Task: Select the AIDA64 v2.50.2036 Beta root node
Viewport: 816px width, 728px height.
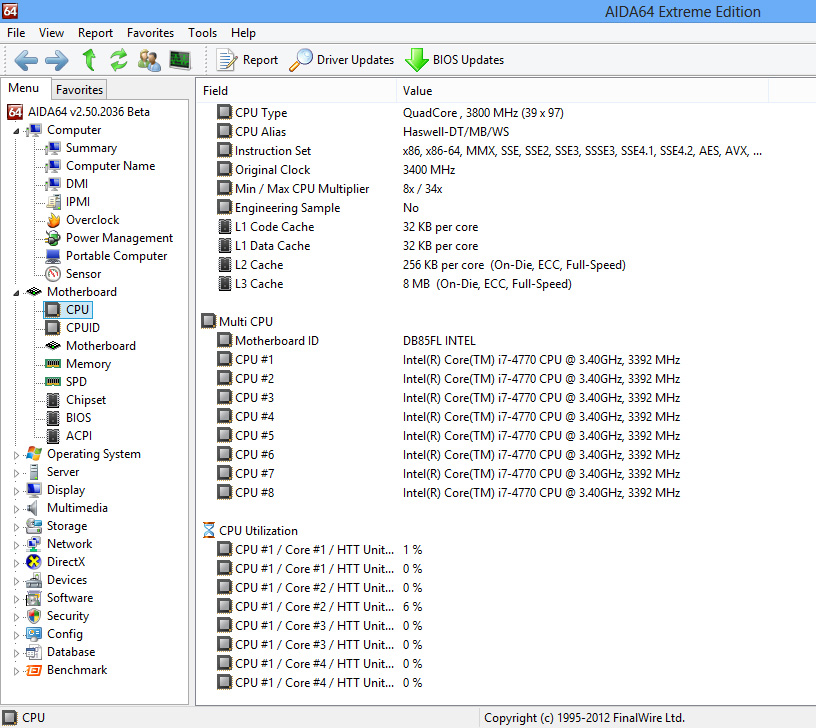Action: tap(88, 112)
